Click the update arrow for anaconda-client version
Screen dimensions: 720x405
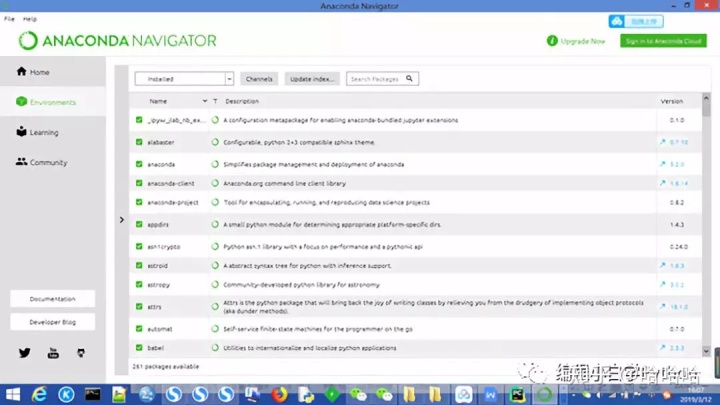coord(663,183)
